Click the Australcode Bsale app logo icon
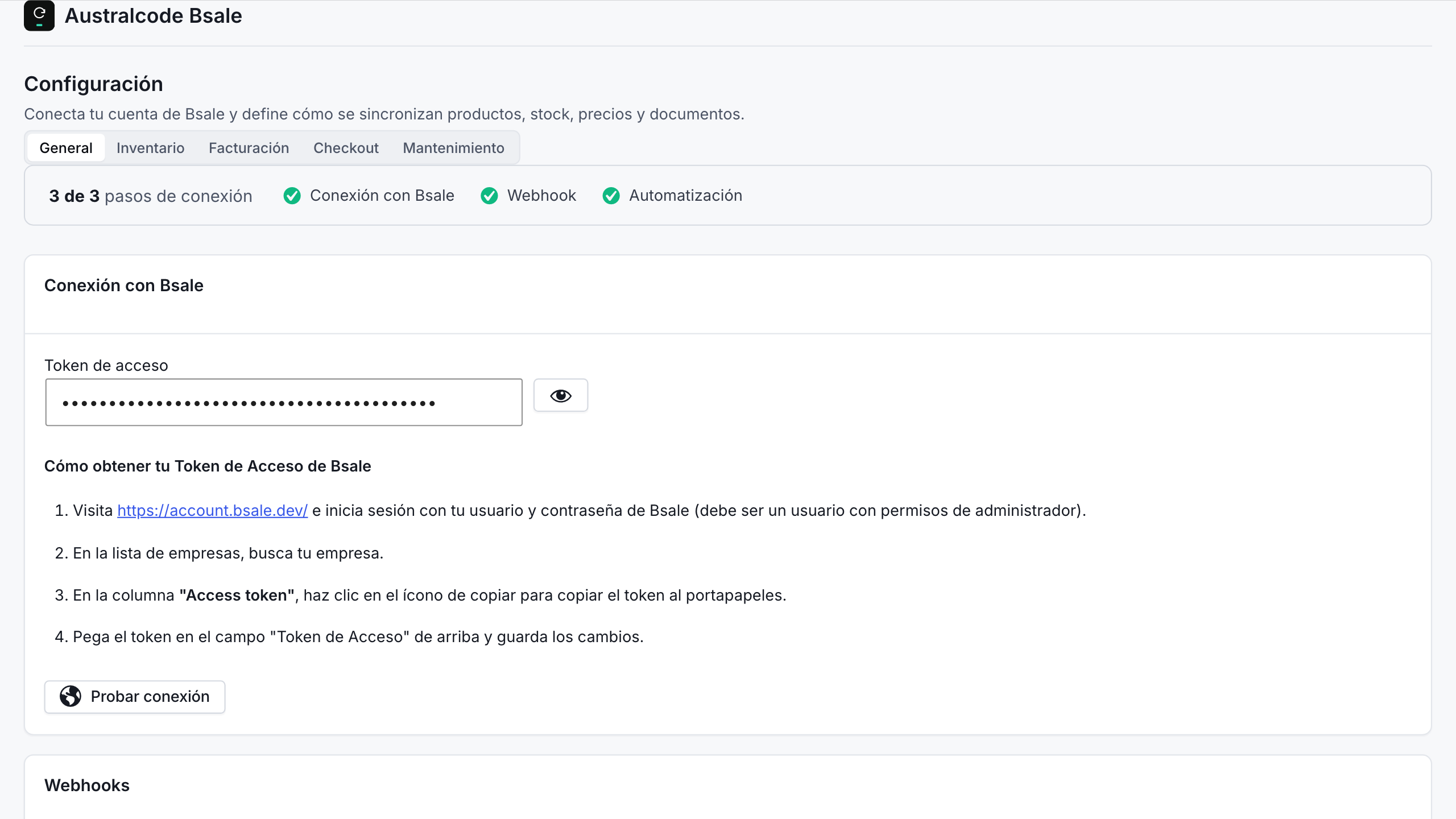 tap(39, 16)
